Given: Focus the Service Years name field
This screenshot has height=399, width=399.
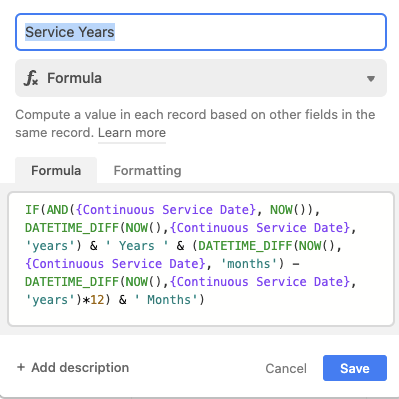Looking at the screenshot, I should click(201, 32).
